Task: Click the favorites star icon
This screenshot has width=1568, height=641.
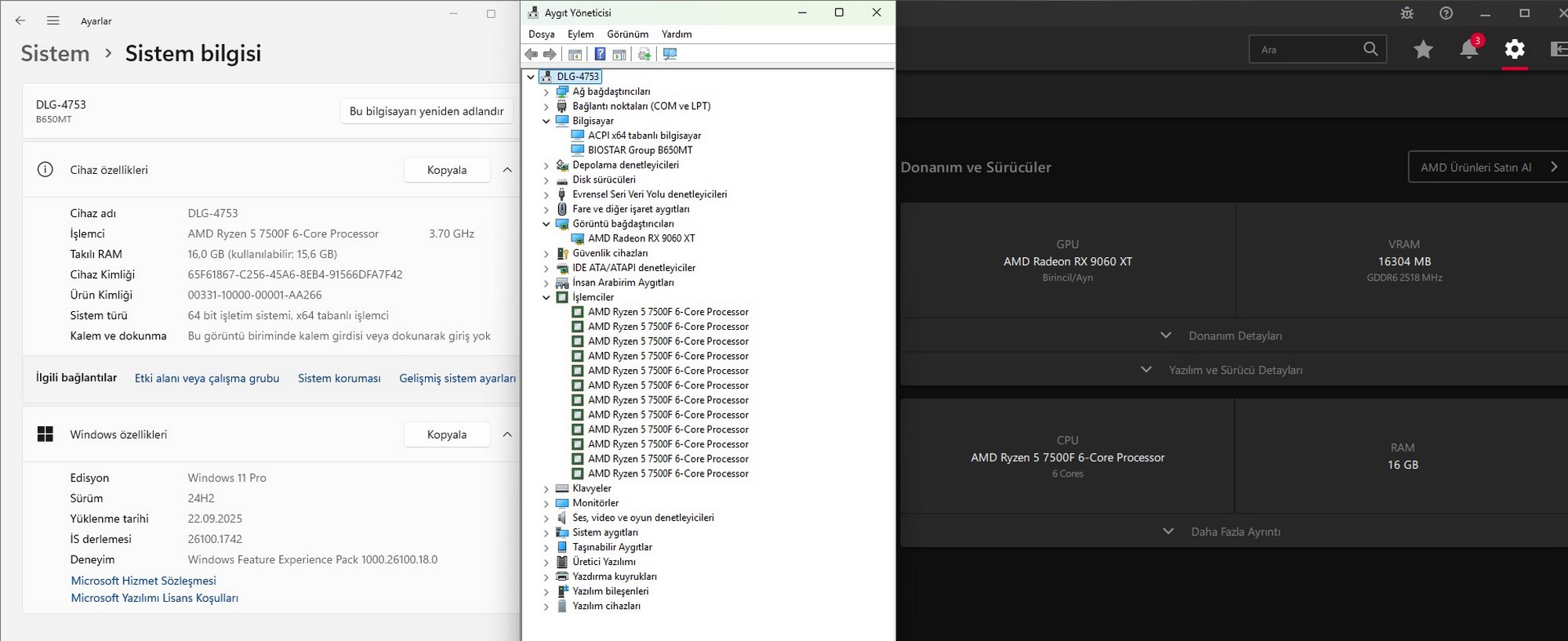Action: (1423, 49)
